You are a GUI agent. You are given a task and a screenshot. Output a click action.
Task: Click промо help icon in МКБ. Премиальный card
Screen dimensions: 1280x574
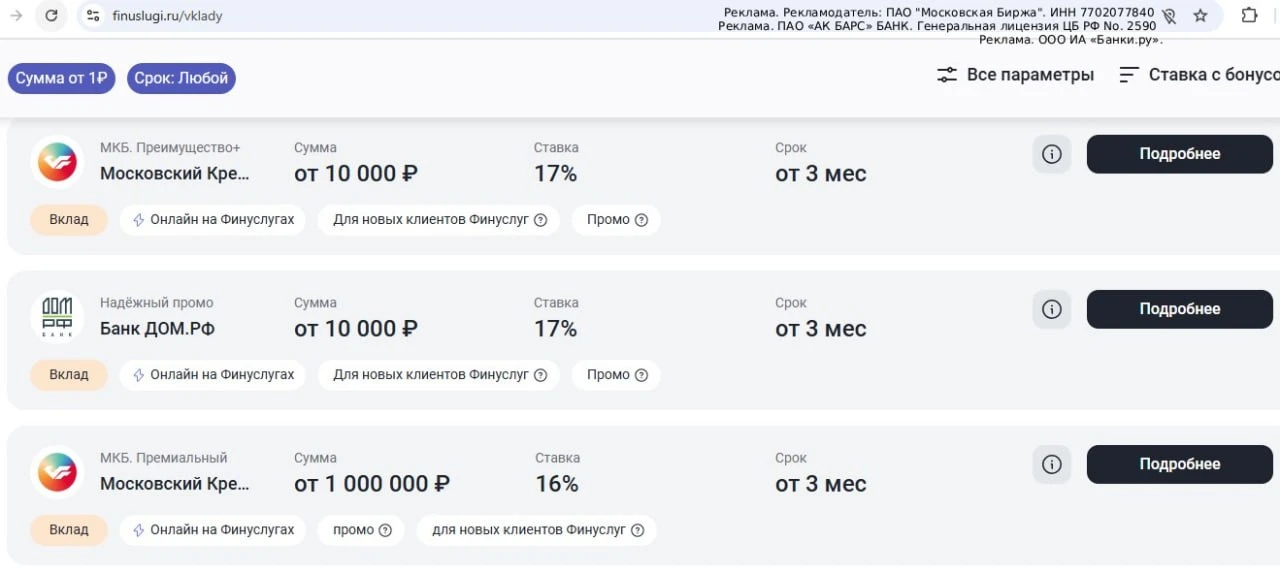point(385,530)
